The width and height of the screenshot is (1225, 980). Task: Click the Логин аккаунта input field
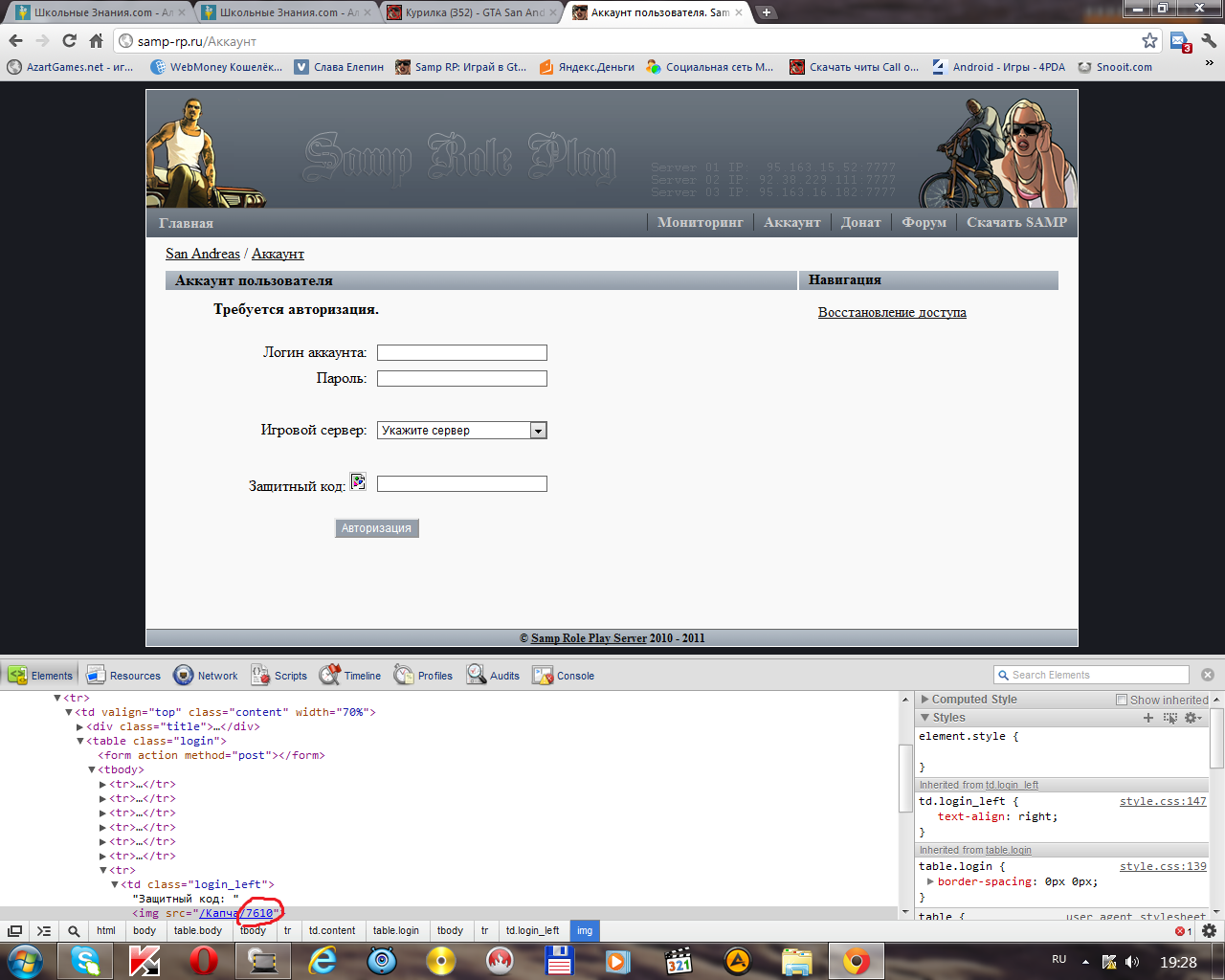pyautogui.click(x=462, y=353)
